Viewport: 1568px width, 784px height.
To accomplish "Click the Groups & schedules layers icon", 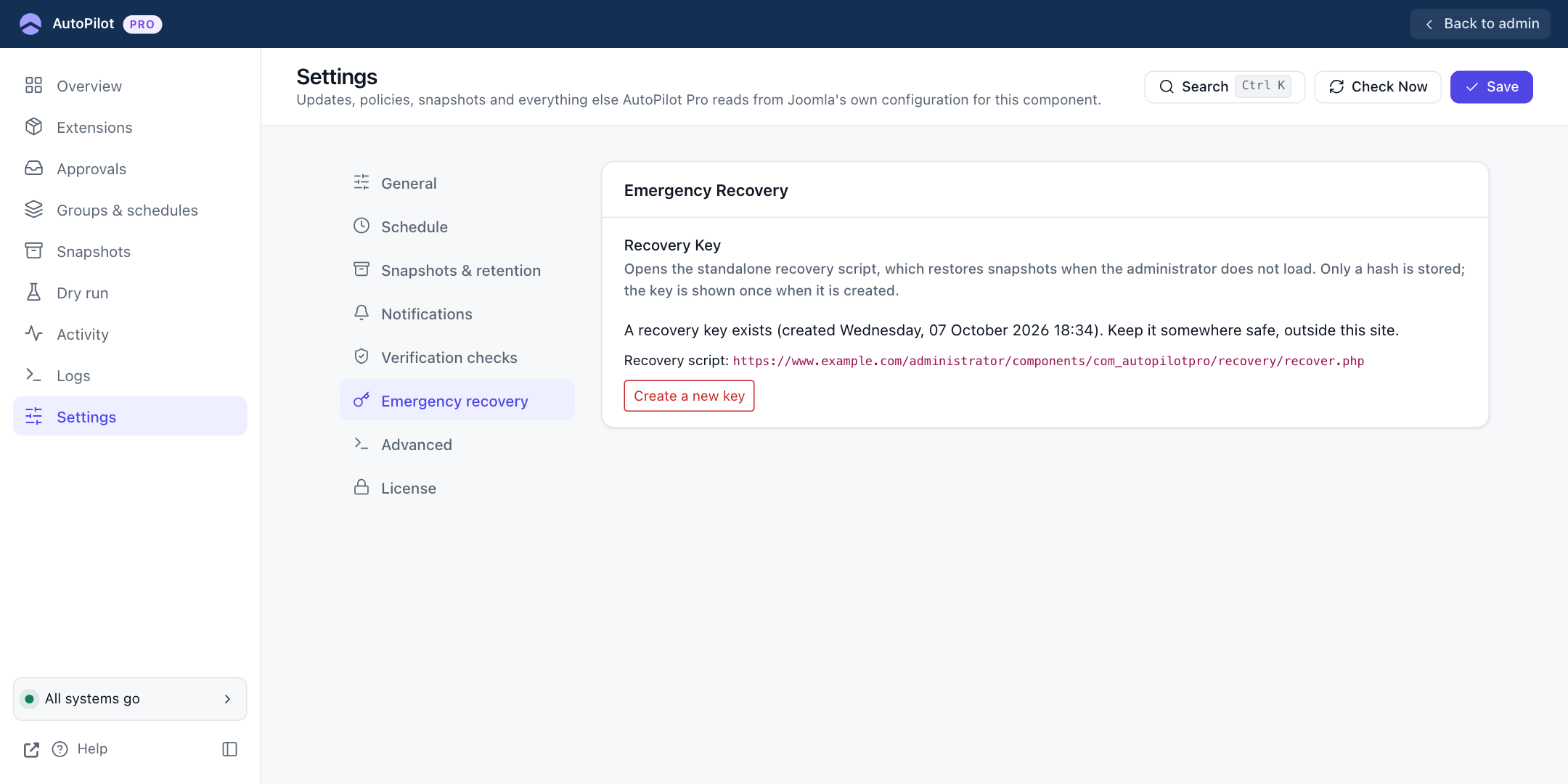I will coord(33,210).
